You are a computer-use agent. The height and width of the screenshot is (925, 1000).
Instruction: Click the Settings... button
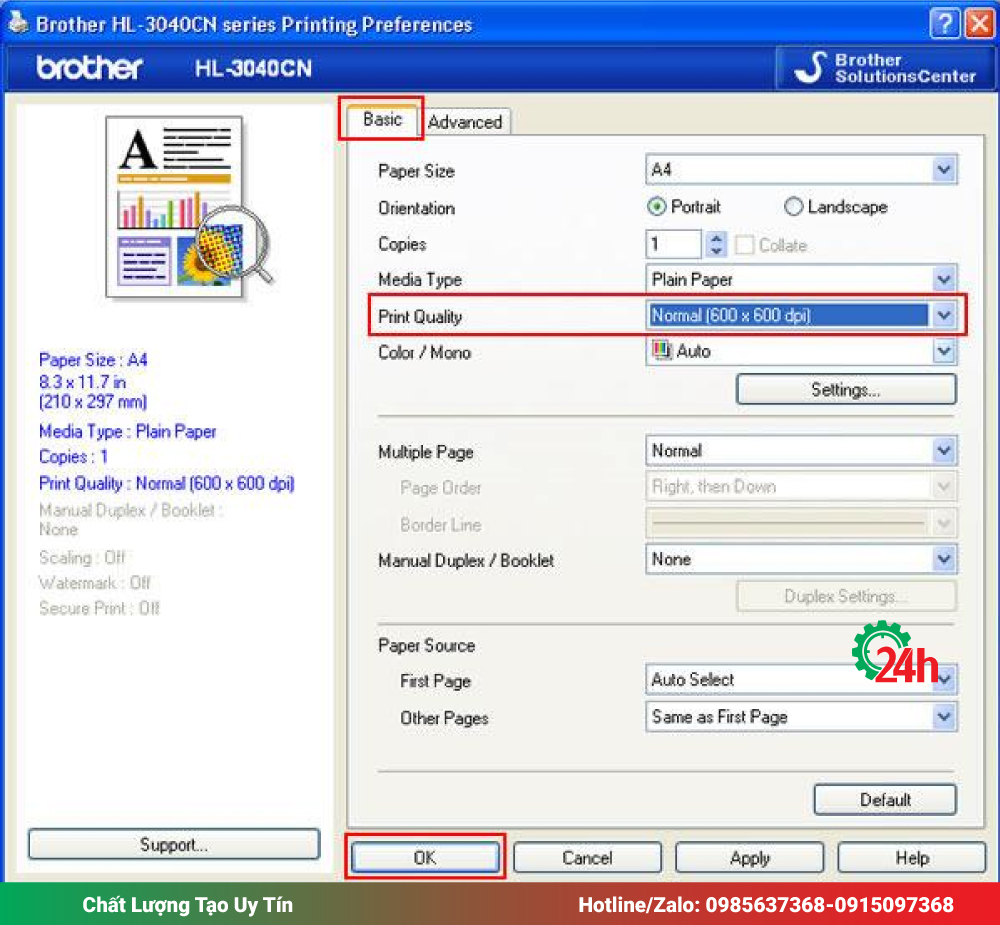(846, 389)
